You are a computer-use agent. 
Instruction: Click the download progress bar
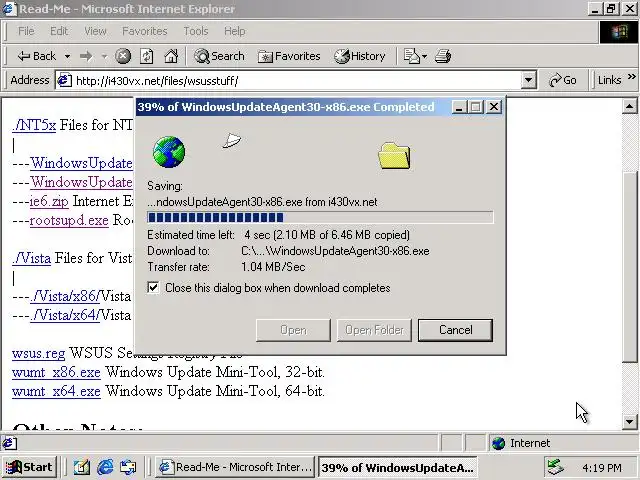click(x=320, y=217)
